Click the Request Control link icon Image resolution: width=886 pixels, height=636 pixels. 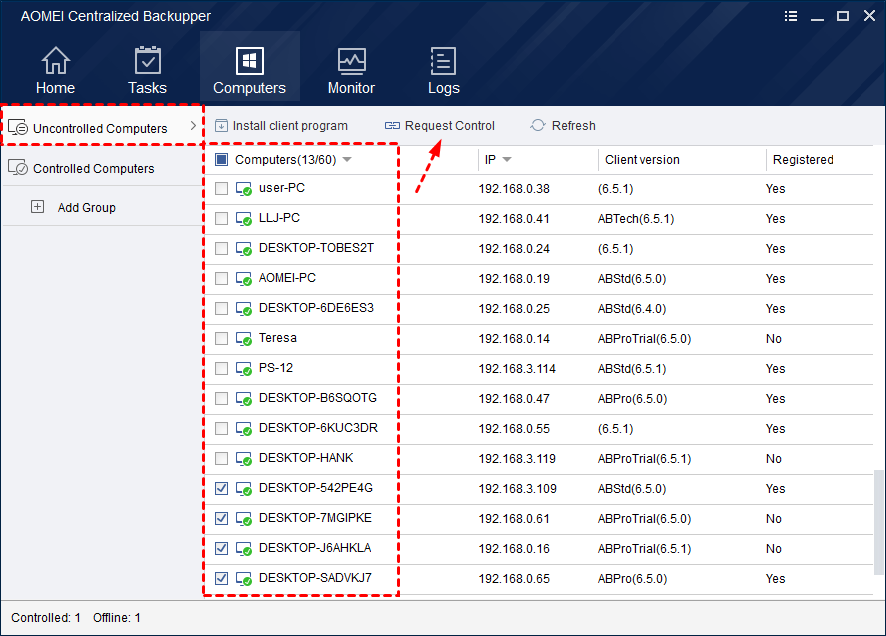pyautogui.click(x=392, y=125)
